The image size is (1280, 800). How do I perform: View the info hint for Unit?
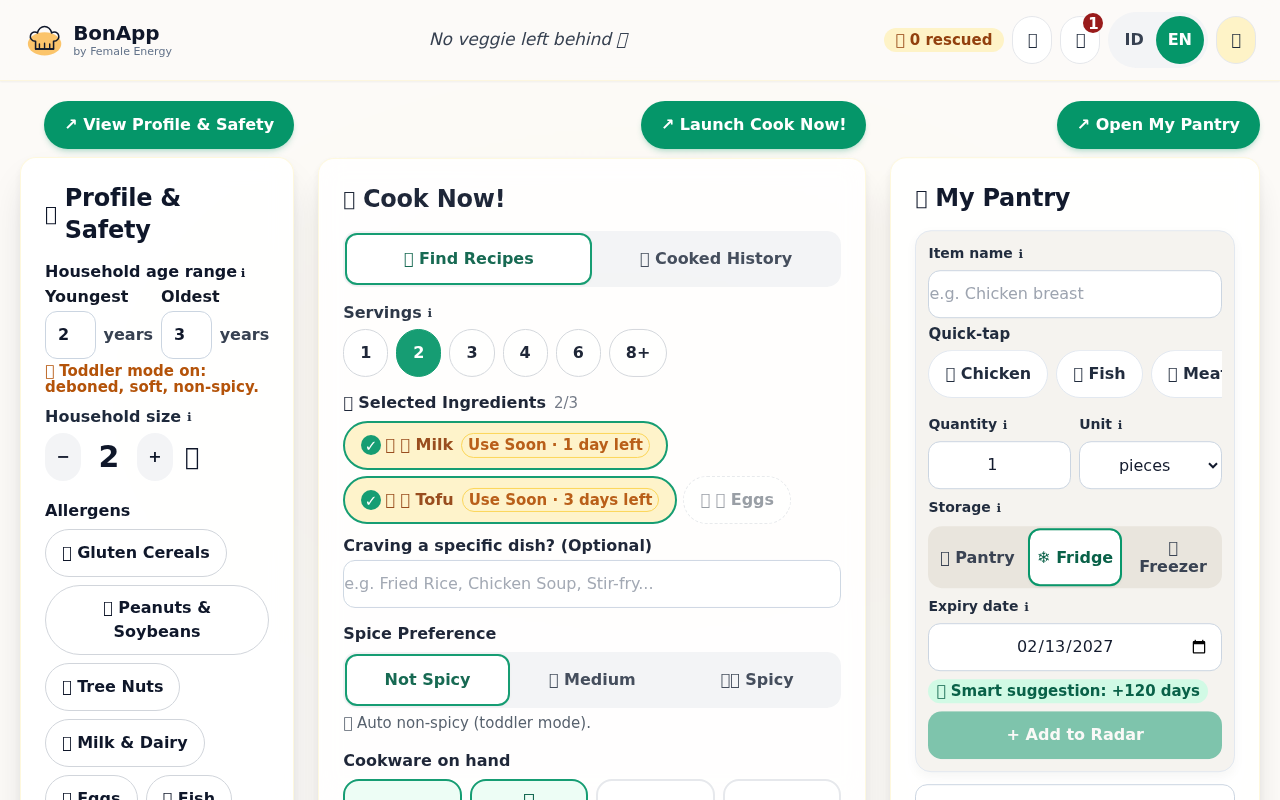click(x=1120, y=425)
